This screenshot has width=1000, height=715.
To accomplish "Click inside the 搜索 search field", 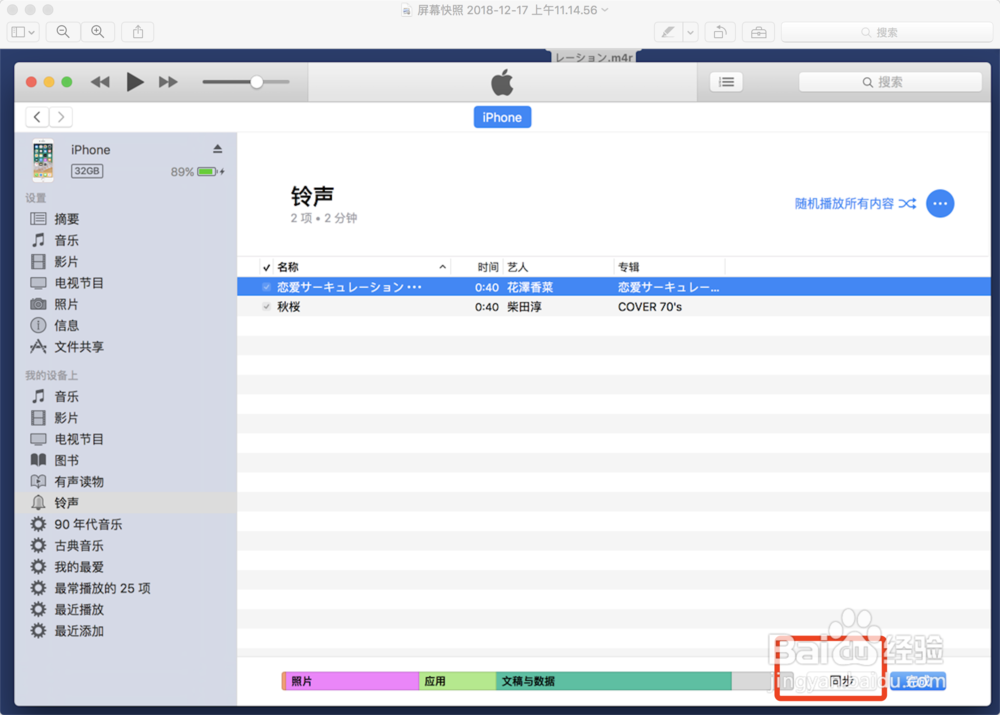I will 890,81.
